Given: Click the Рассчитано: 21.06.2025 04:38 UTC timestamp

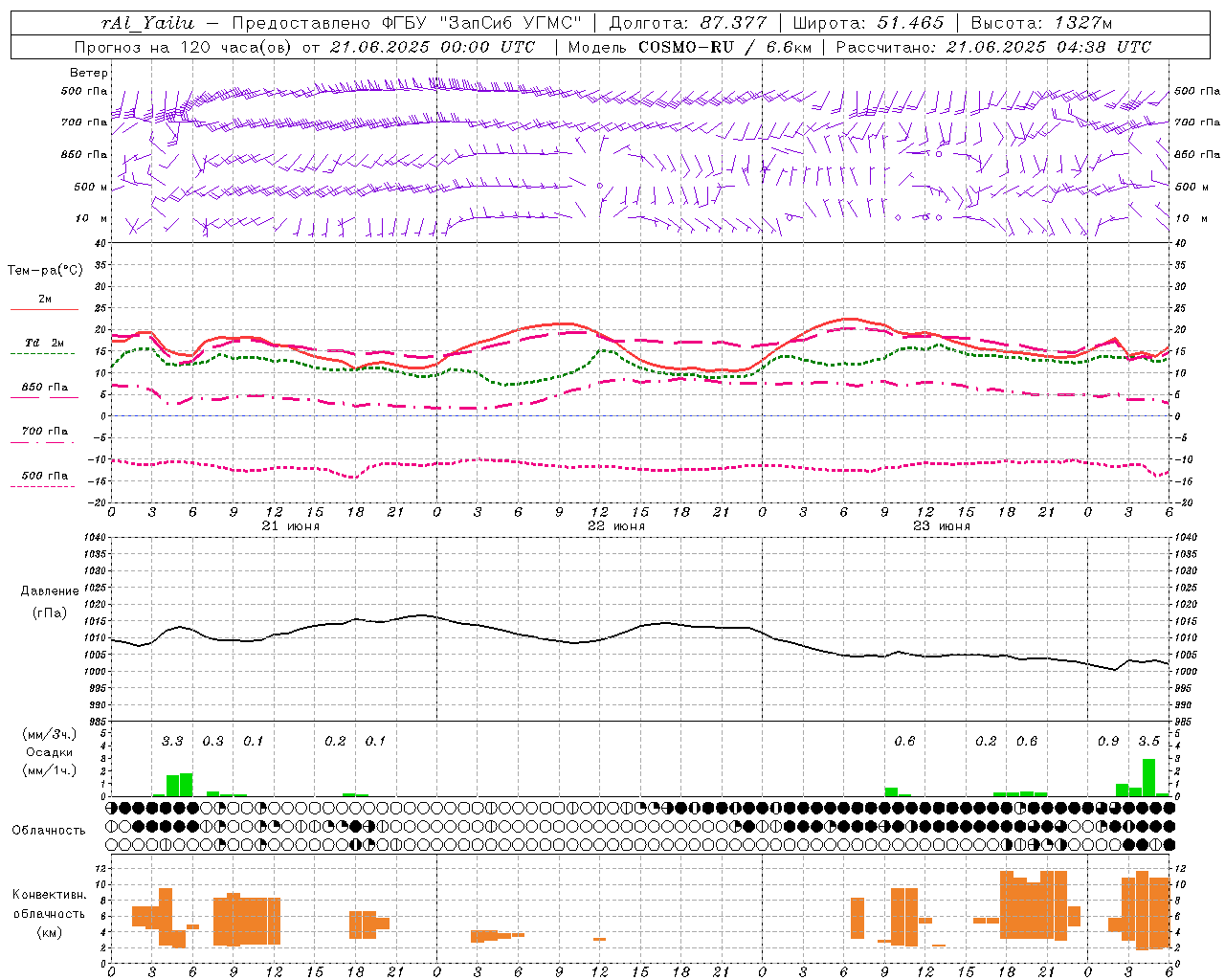Looking at the screenshot, I should click(x=993, y=47).
